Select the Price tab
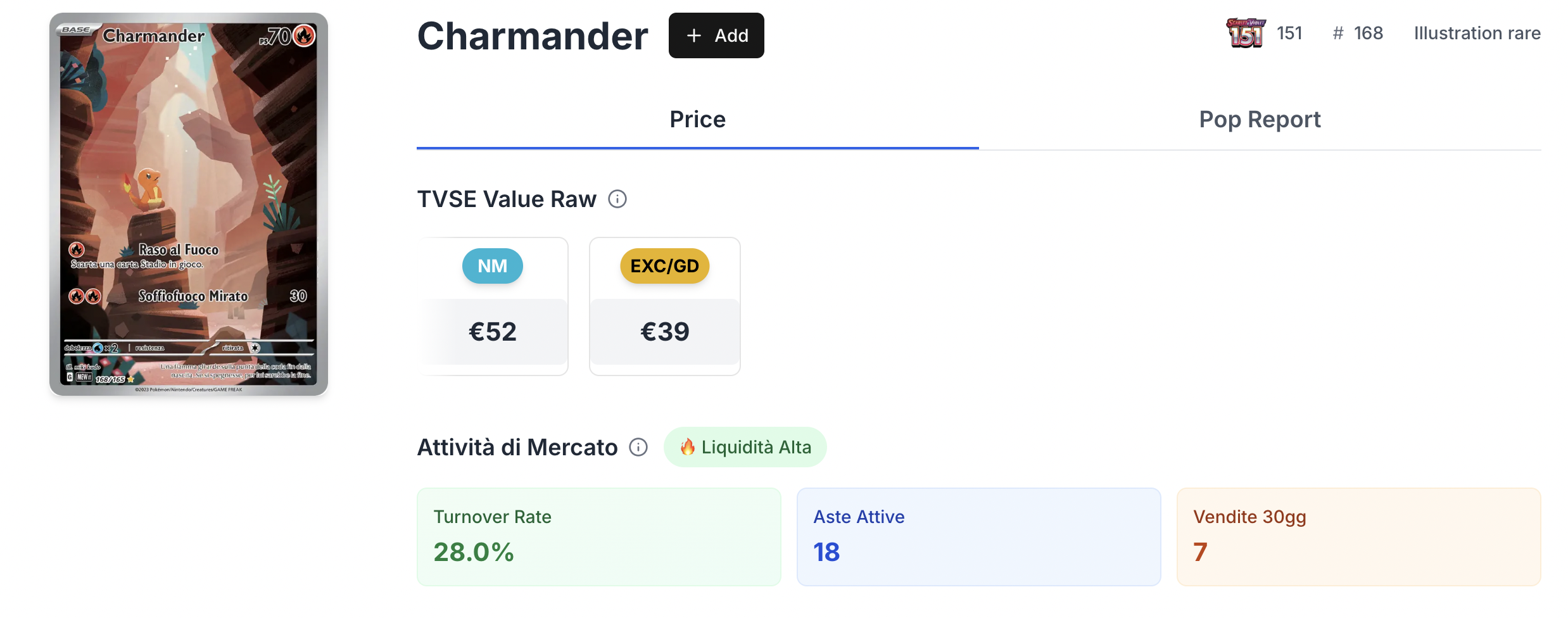1568x618 pixels. [697, 120]
